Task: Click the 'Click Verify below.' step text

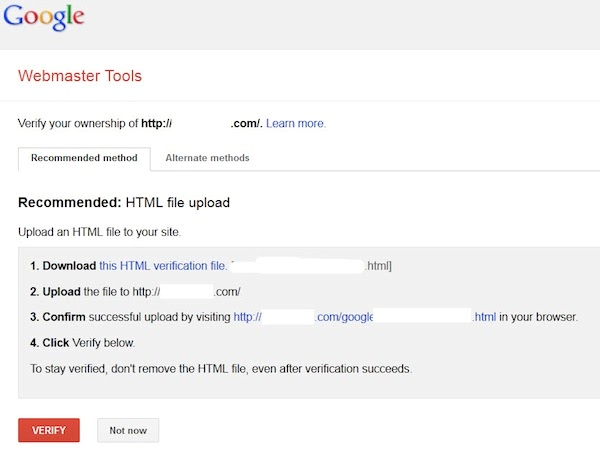Action: click(x=83, y=343)
